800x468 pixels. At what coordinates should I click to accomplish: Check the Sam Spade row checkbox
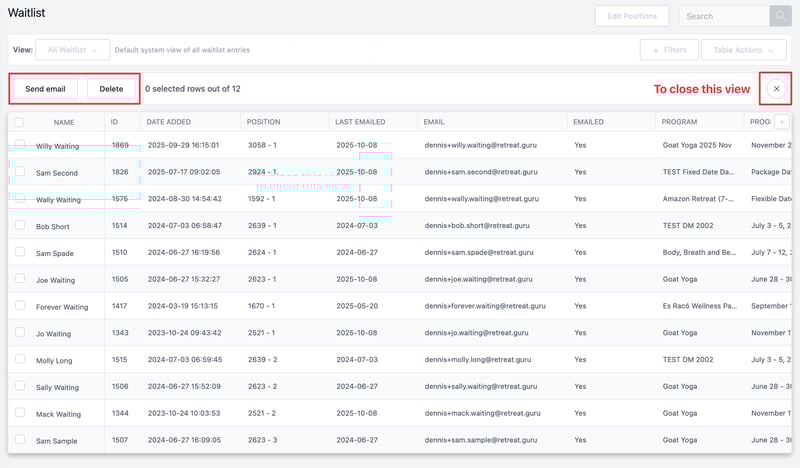point(20,252)
